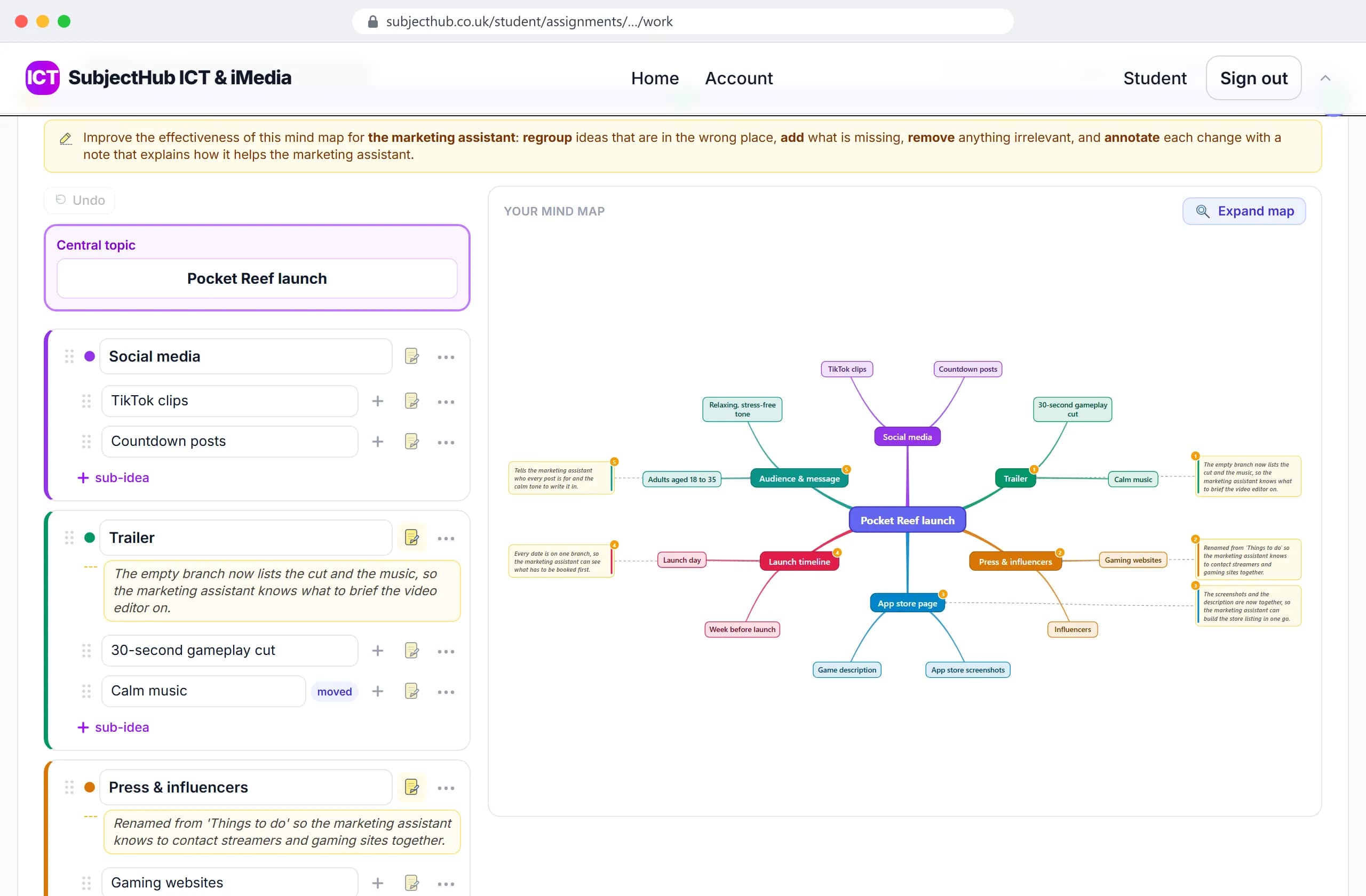Toggle the Trailer branch note icon
Image resolution: width=1366 pixels, height=896 pixels.
pyautogui.click(x=411, y=538)
